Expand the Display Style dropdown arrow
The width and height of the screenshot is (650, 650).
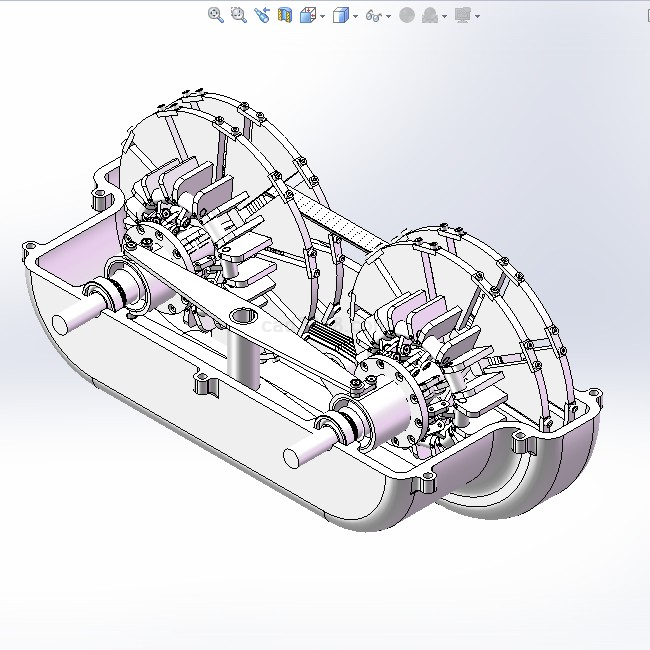(x=355, y=16)
